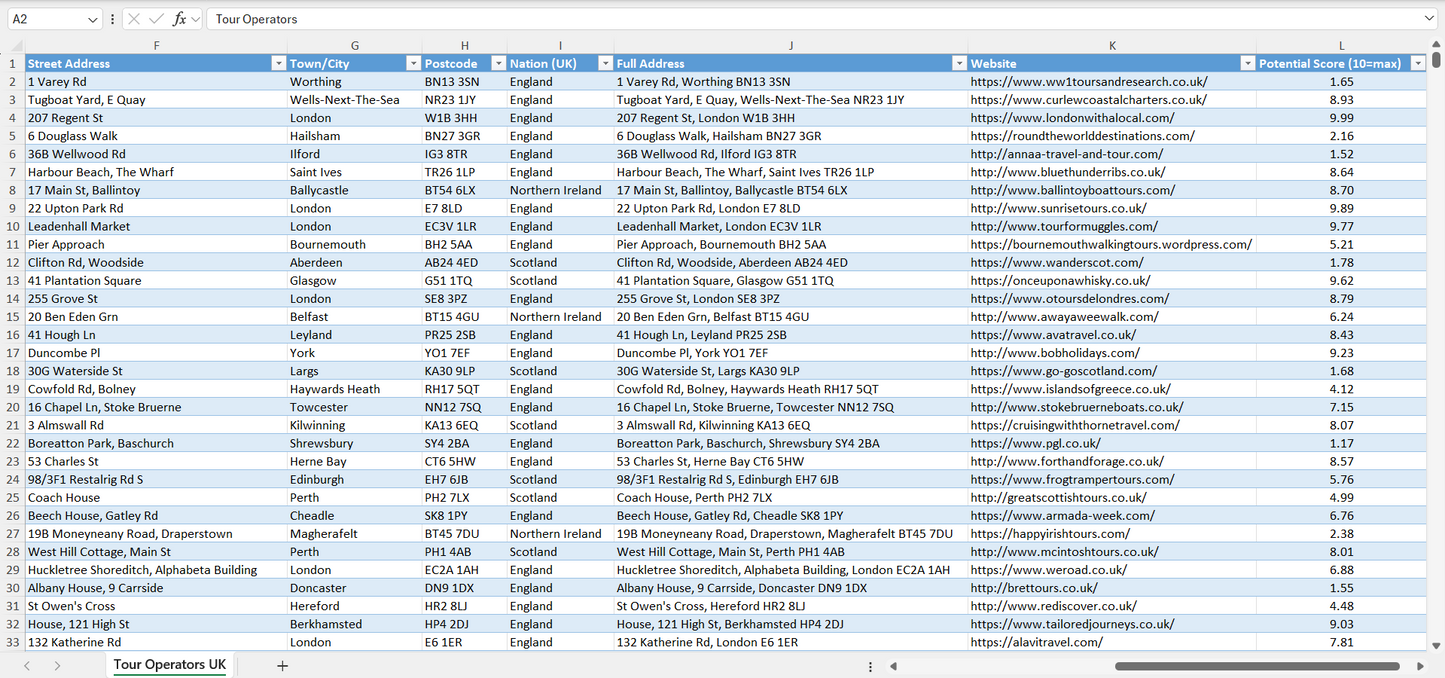Click the vertical scrollbar thumb

pos(1436,59)
